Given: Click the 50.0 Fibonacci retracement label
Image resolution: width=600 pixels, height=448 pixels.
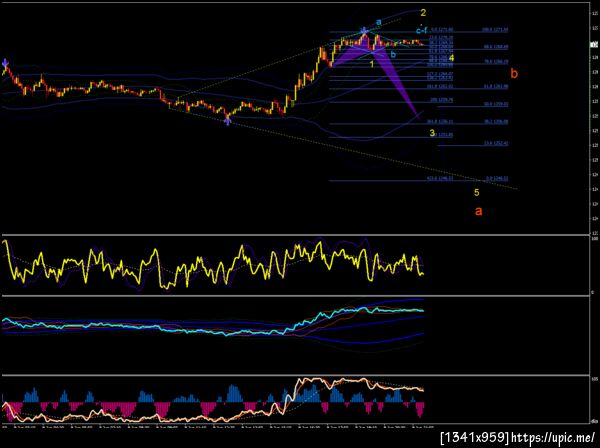Looking at the screenshot, I should tap(496, 104).
